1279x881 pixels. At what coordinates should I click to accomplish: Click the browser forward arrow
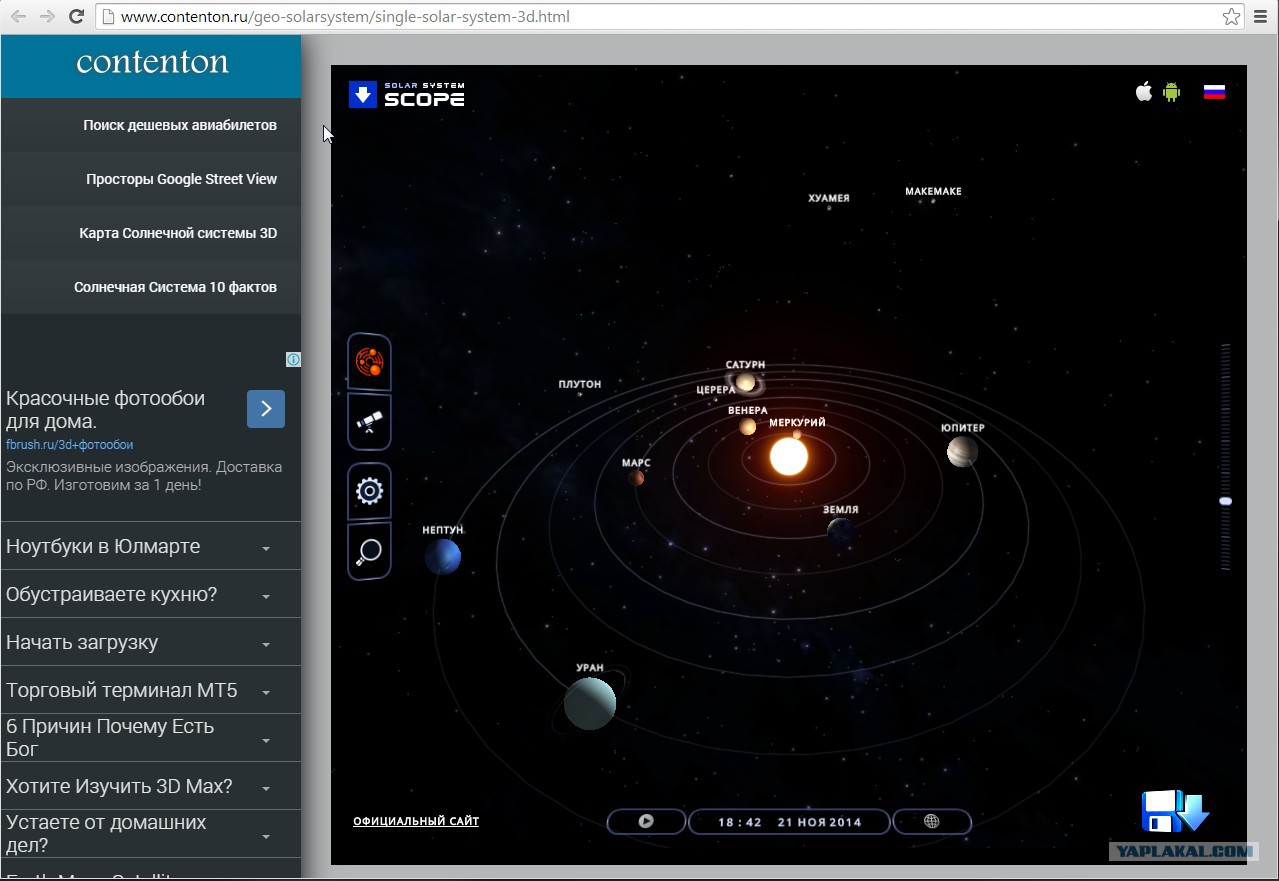(47, 16)
